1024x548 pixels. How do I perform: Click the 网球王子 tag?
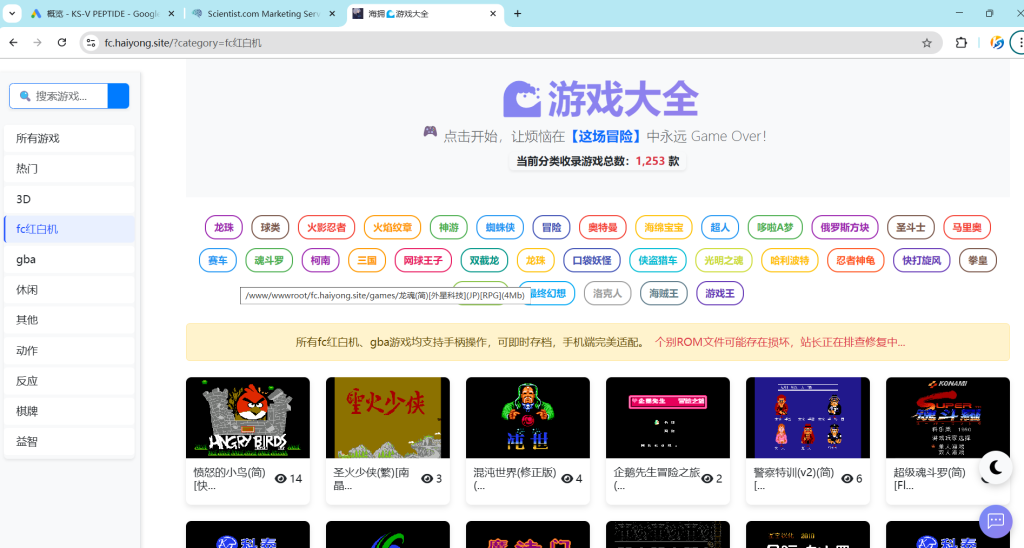click(x=423, y=260)
